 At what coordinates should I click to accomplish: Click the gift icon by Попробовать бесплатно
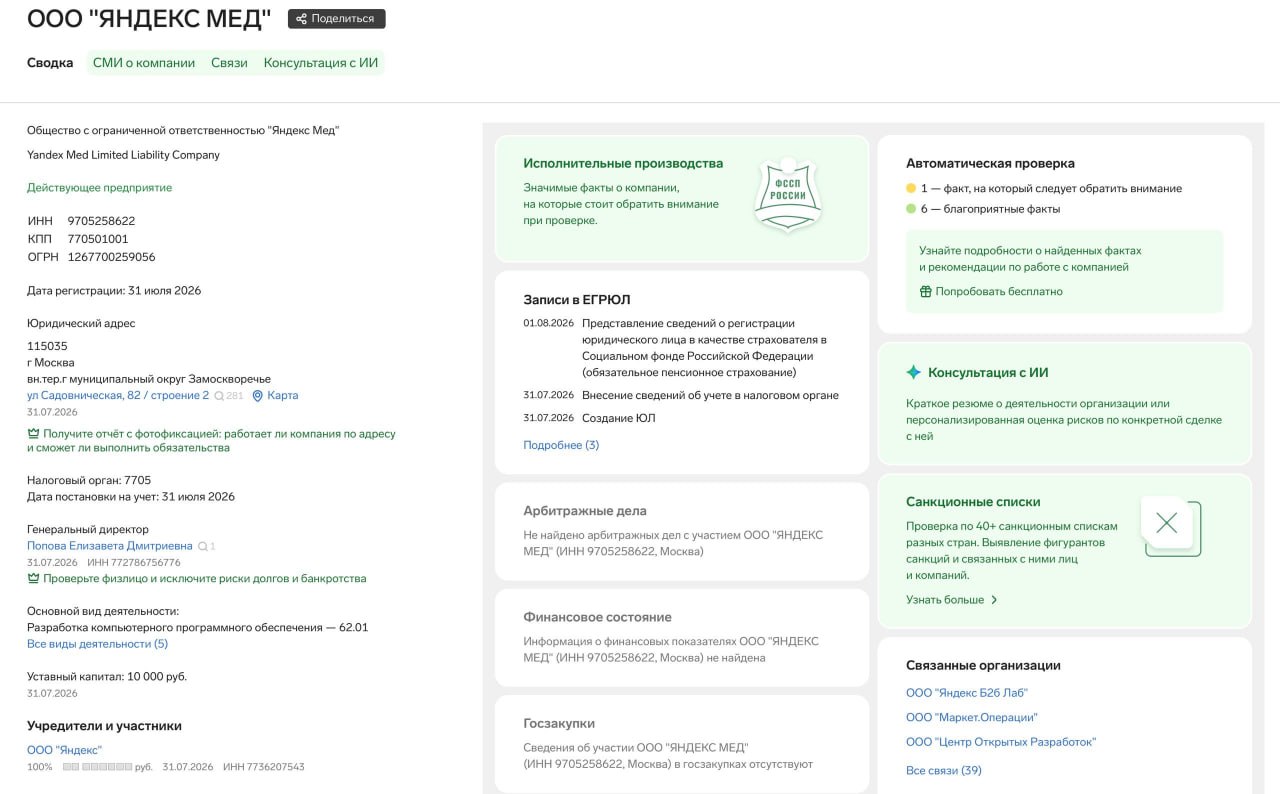point(925,292)
